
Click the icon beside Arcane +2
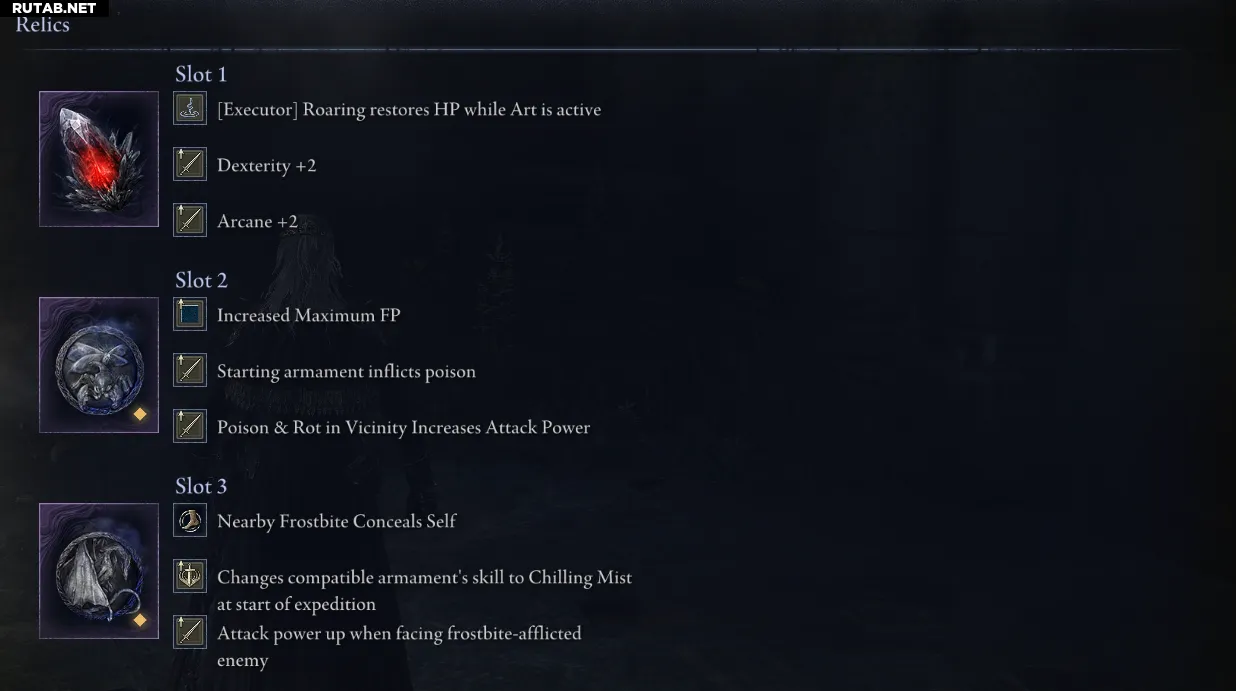coord(190,220)
